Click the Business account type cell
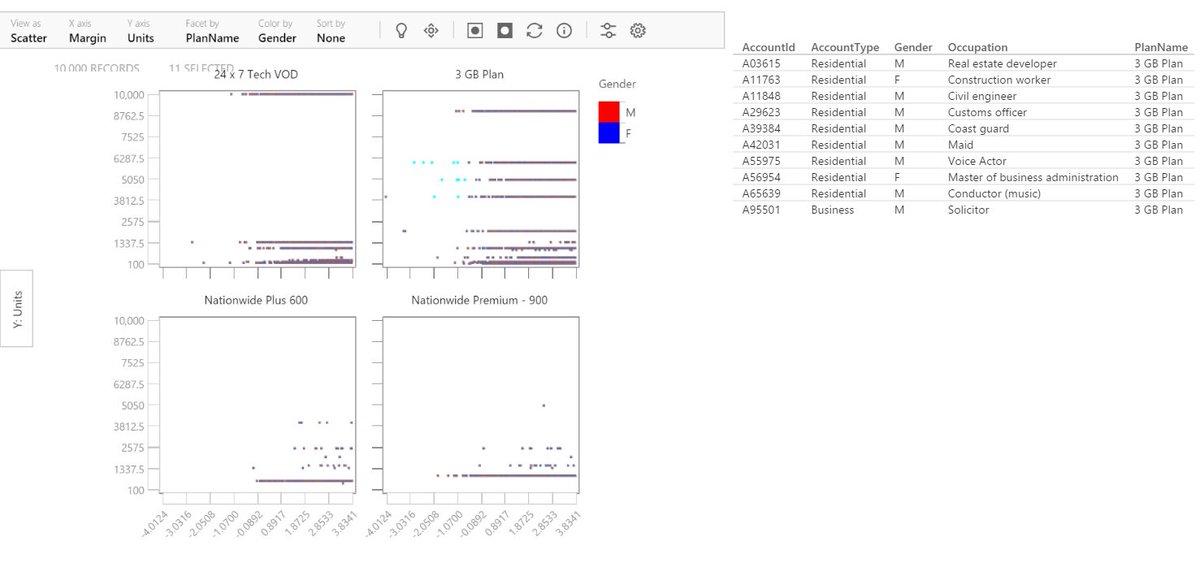This screenshot has width=1200, height=563. pos(832,210)
